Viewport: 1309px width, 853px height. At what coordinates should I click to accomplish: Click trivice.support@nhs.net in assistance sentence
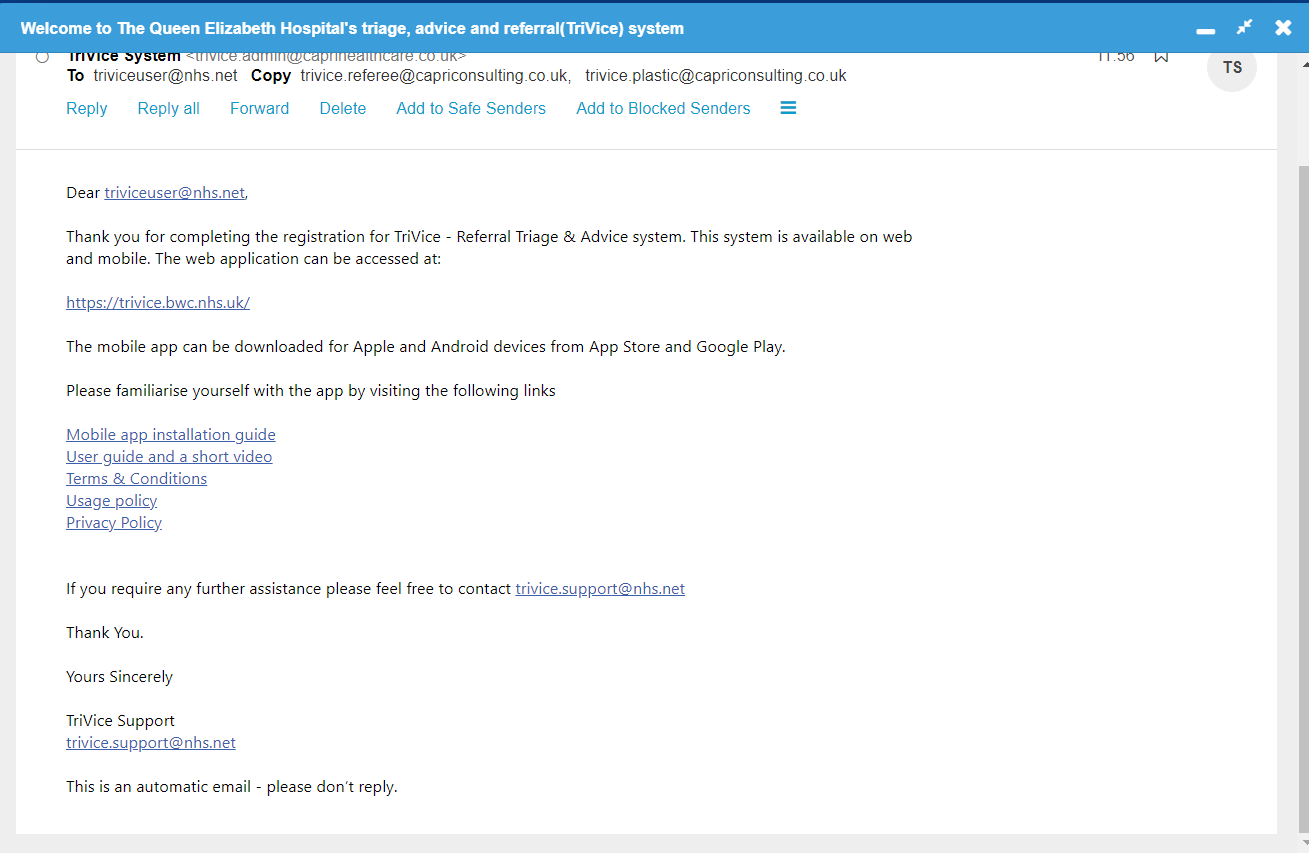tap(600, 589)
